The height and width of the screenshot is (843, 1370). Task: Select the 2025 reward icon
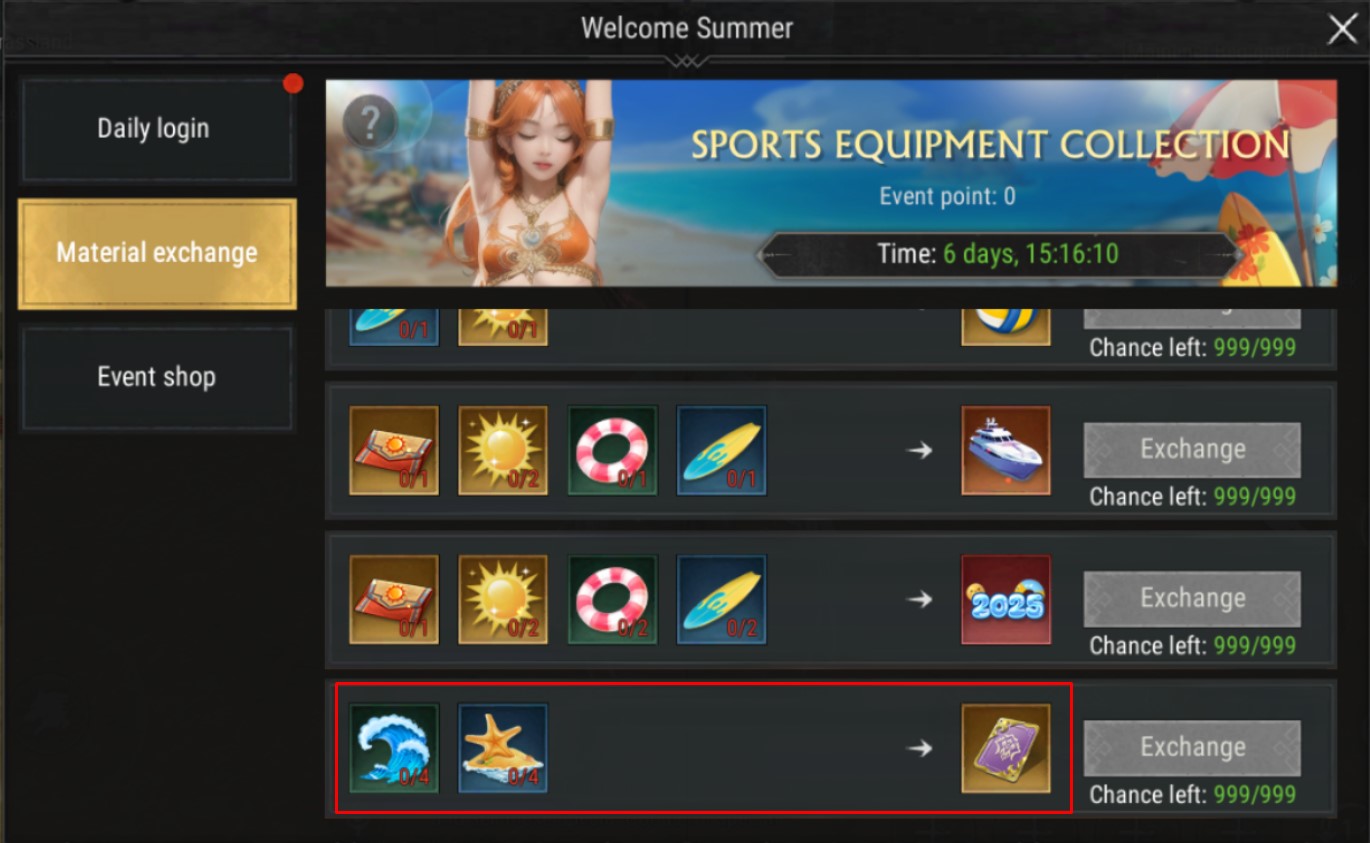pyautogui.click(x=1006, y=599)
